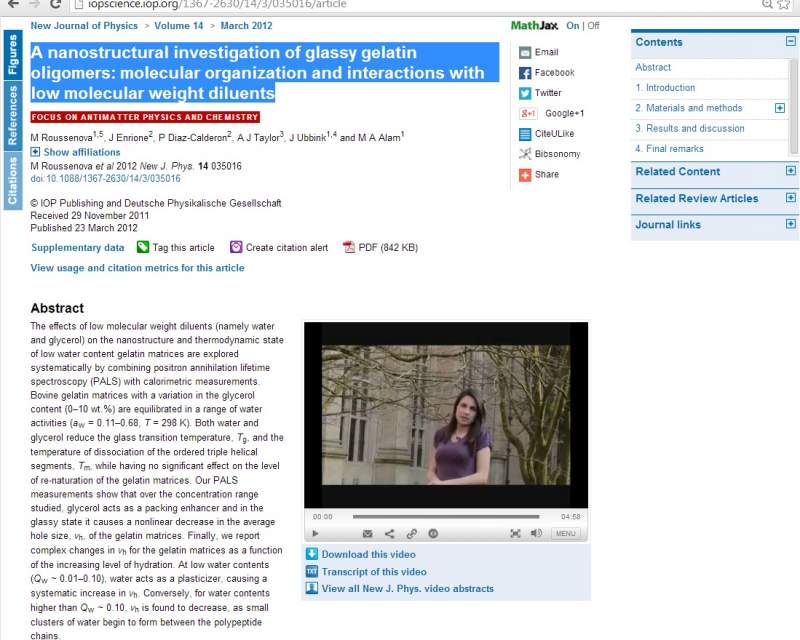Click the Abstract heading text

[57, 308]
